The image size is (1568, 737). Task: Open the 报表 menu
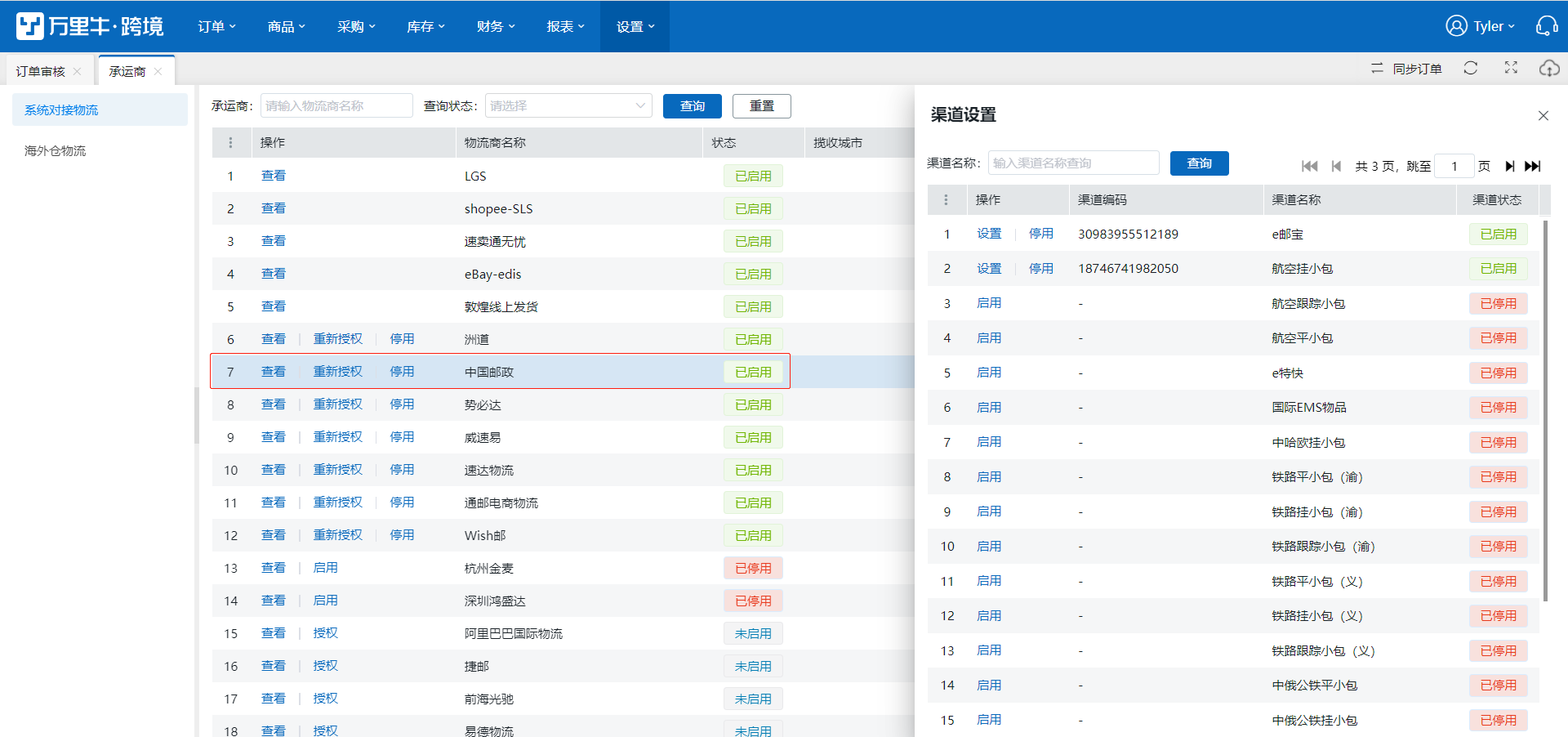(565, 26)
